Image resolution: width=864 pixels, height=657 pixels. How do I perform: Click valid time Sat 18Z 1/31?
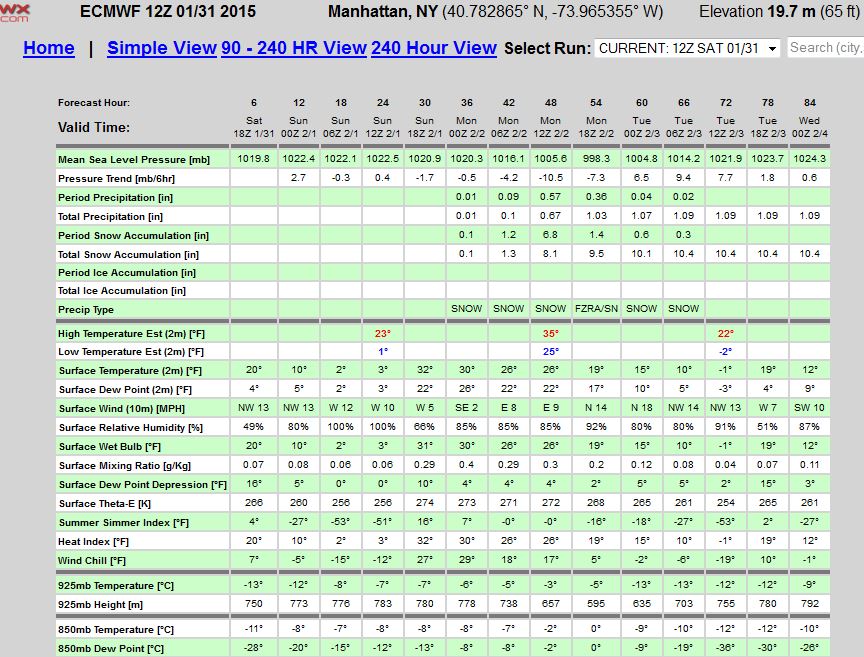[253, 127]
